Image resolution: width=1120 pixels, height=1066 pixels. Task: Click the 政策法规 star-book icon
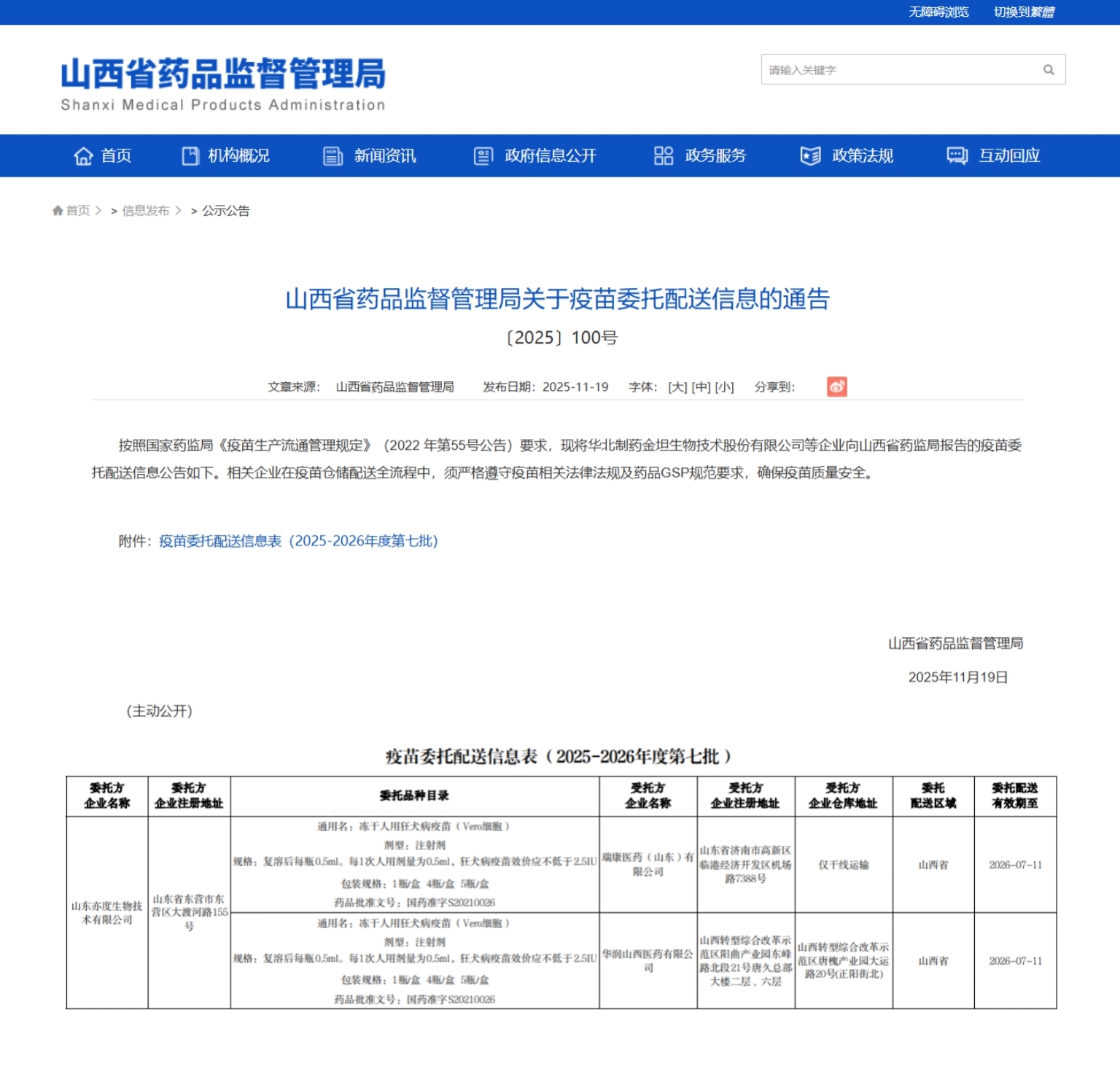click(810, 156)
